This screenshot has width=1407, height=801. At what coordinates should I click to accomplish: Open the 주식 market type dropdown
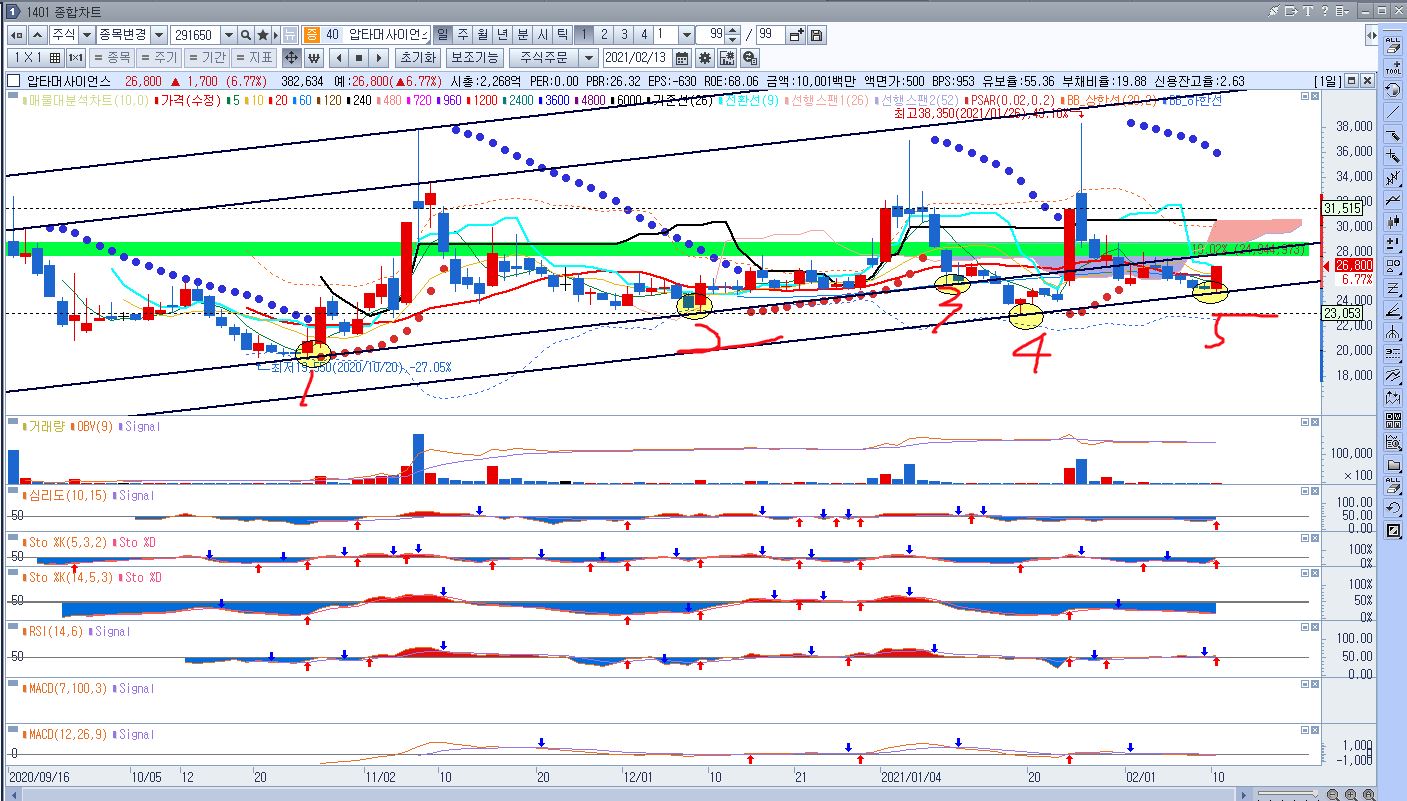(87, 35)
